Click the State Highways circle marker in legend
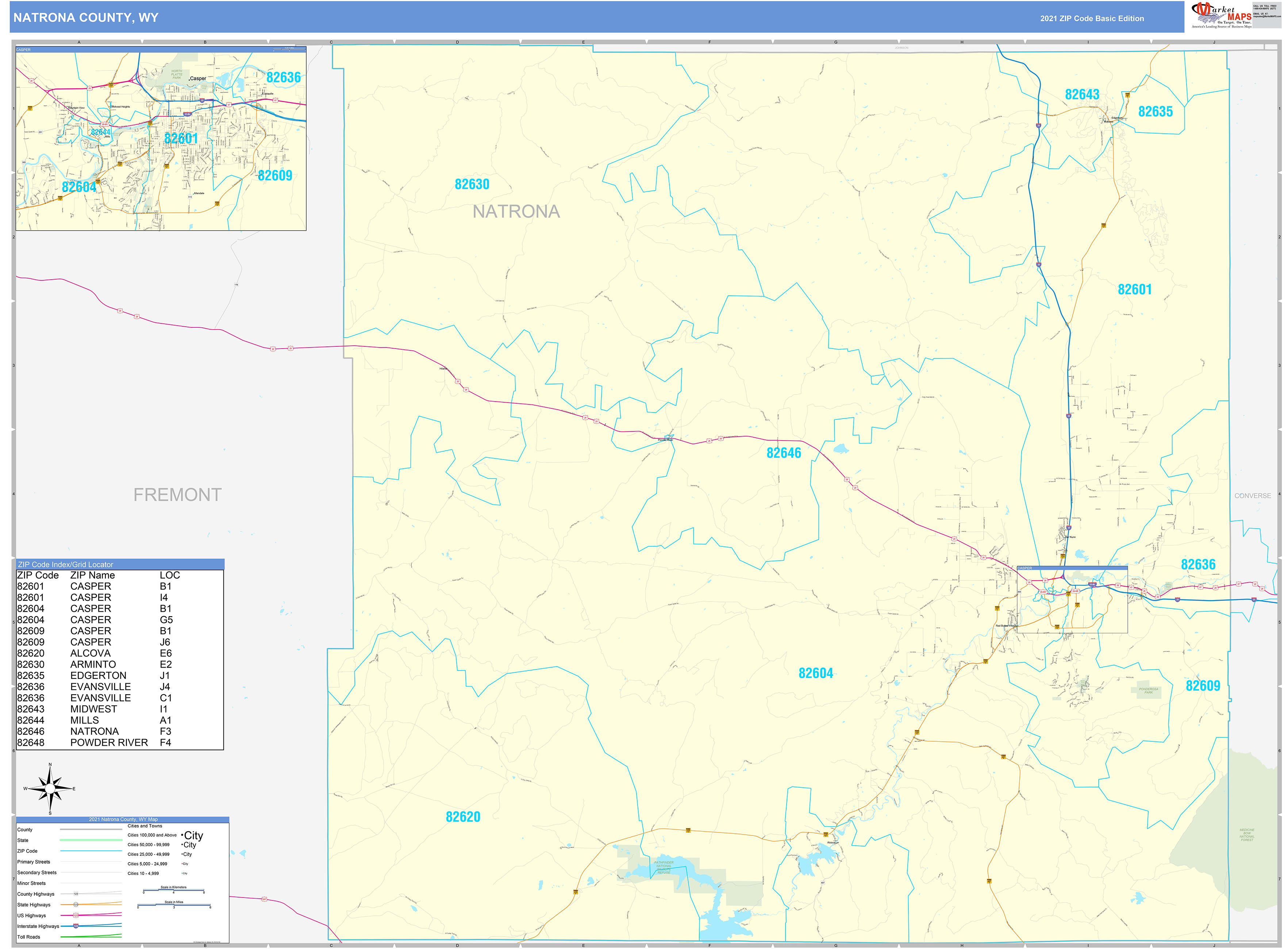This screenshot has width=1288, height=949. (76, 904)
